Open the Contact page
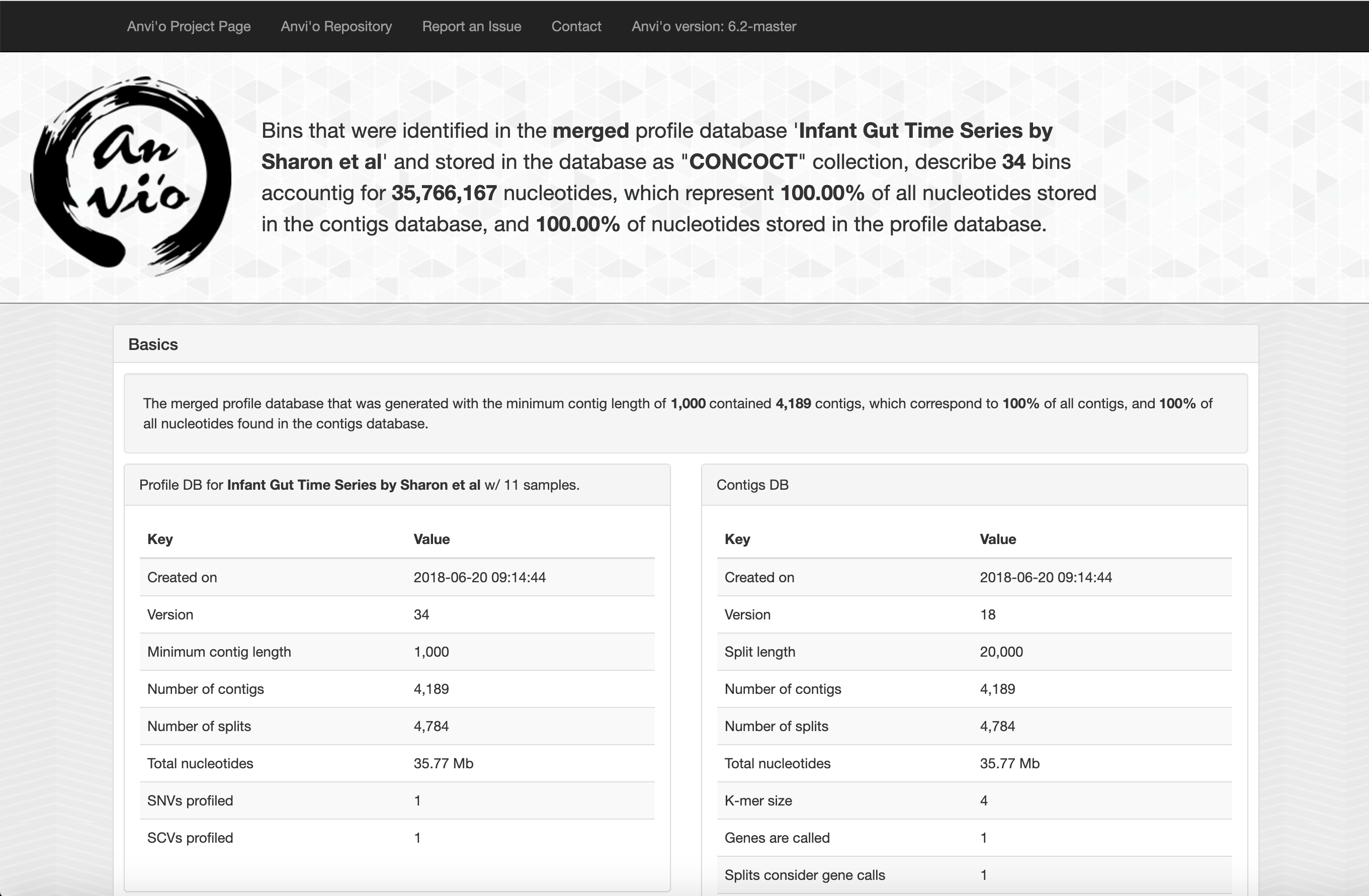The image size is (1369, 896). click(x=576, y=27)
